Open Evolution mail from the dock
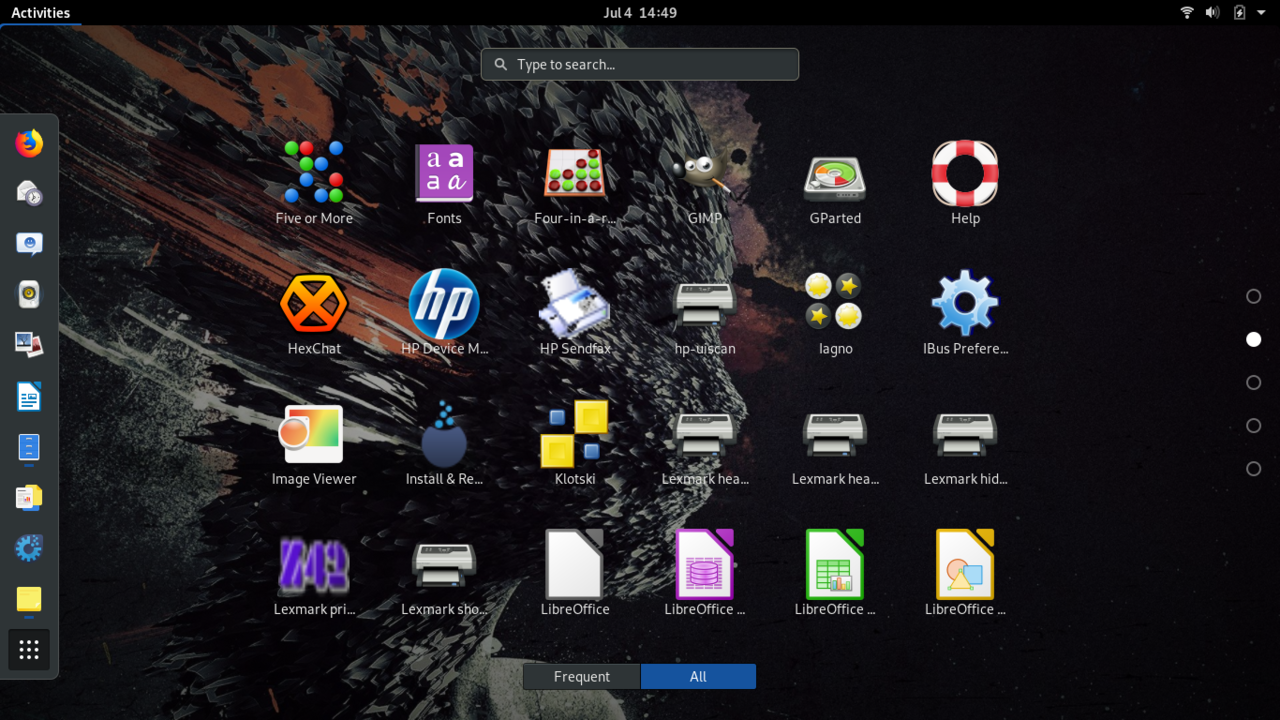This screenshot has width=1280, height=720. tap(29, 193)
